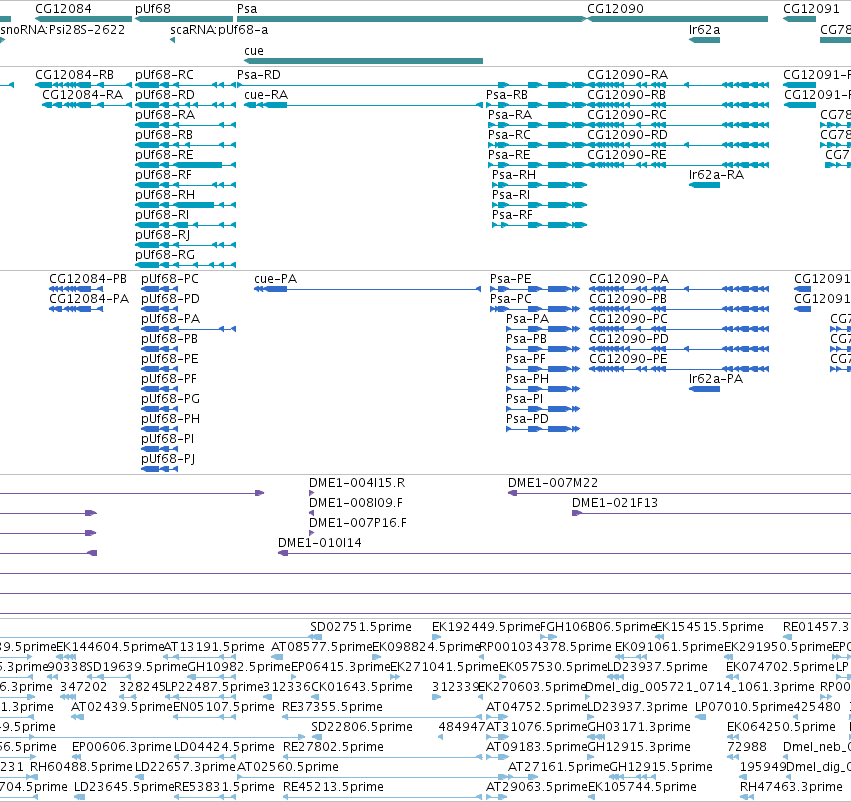Viewport: 851px width, 802px height.
Task: Click transcript pUf68-RE
Action: click(186, 165)
